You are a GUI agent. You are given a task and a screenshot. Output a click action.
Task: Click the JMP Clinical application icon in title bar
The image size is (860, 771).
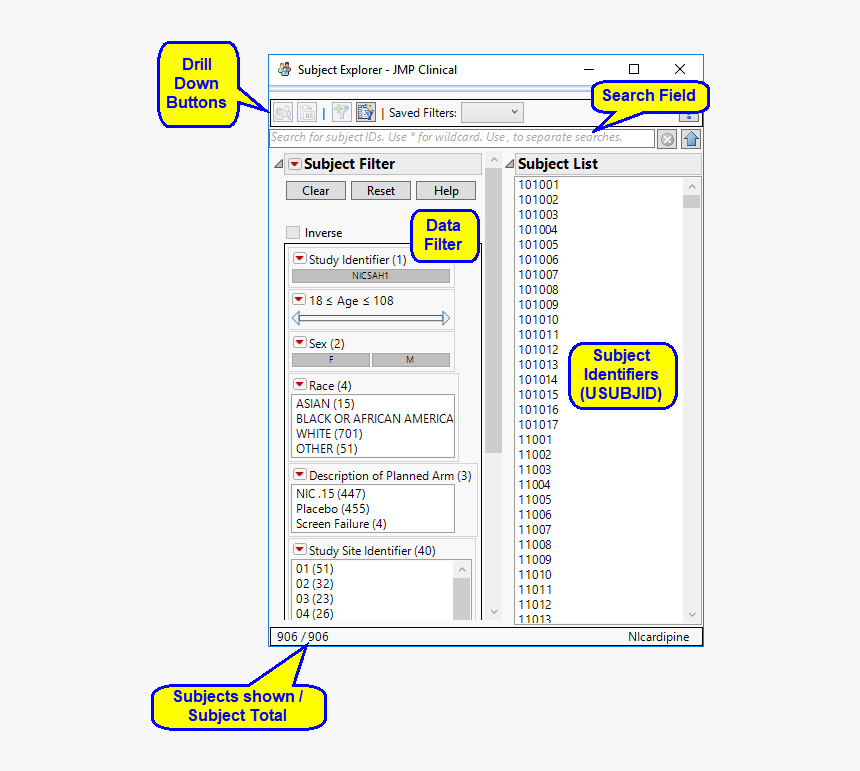click(x=284, y=69)
